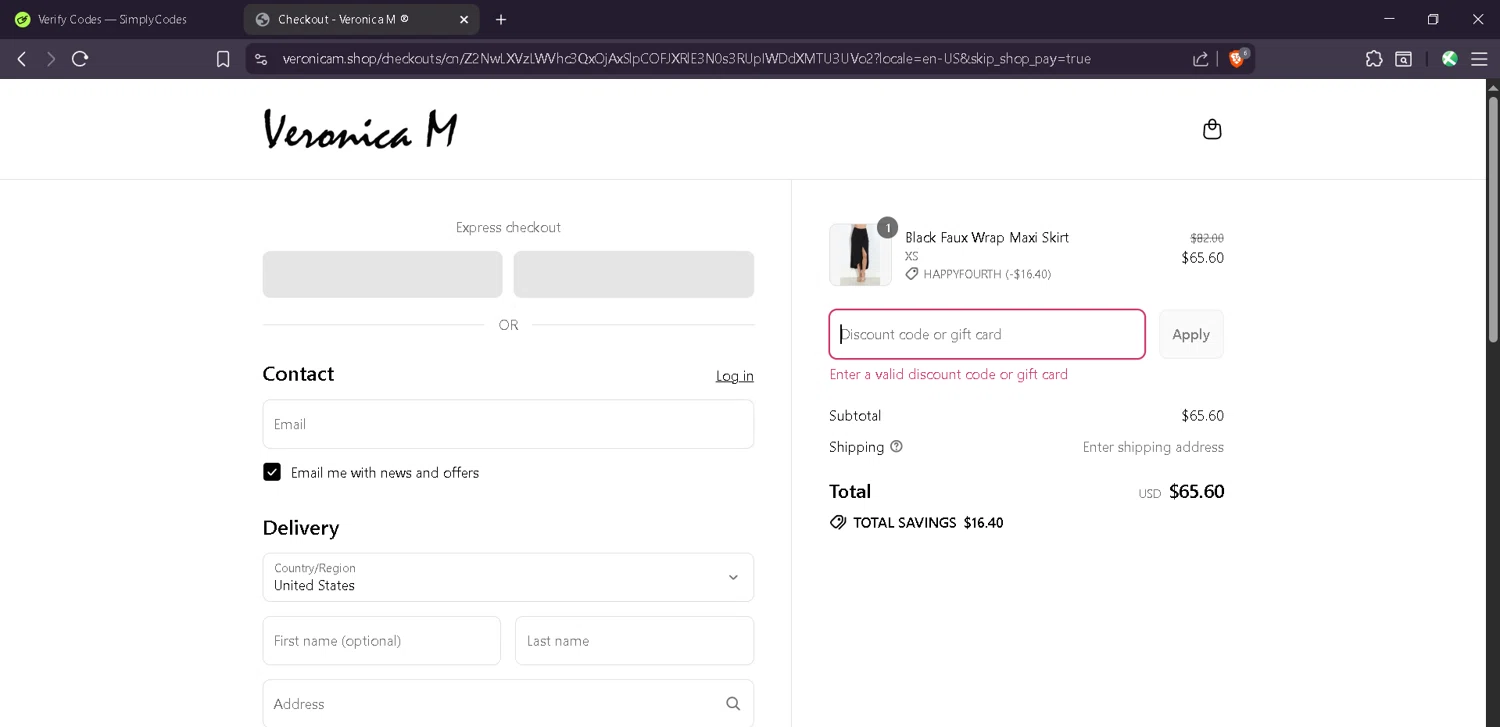1500x727 pixels.
Task: Uncheck Email me with news and offers
Action: pos(272,472)
